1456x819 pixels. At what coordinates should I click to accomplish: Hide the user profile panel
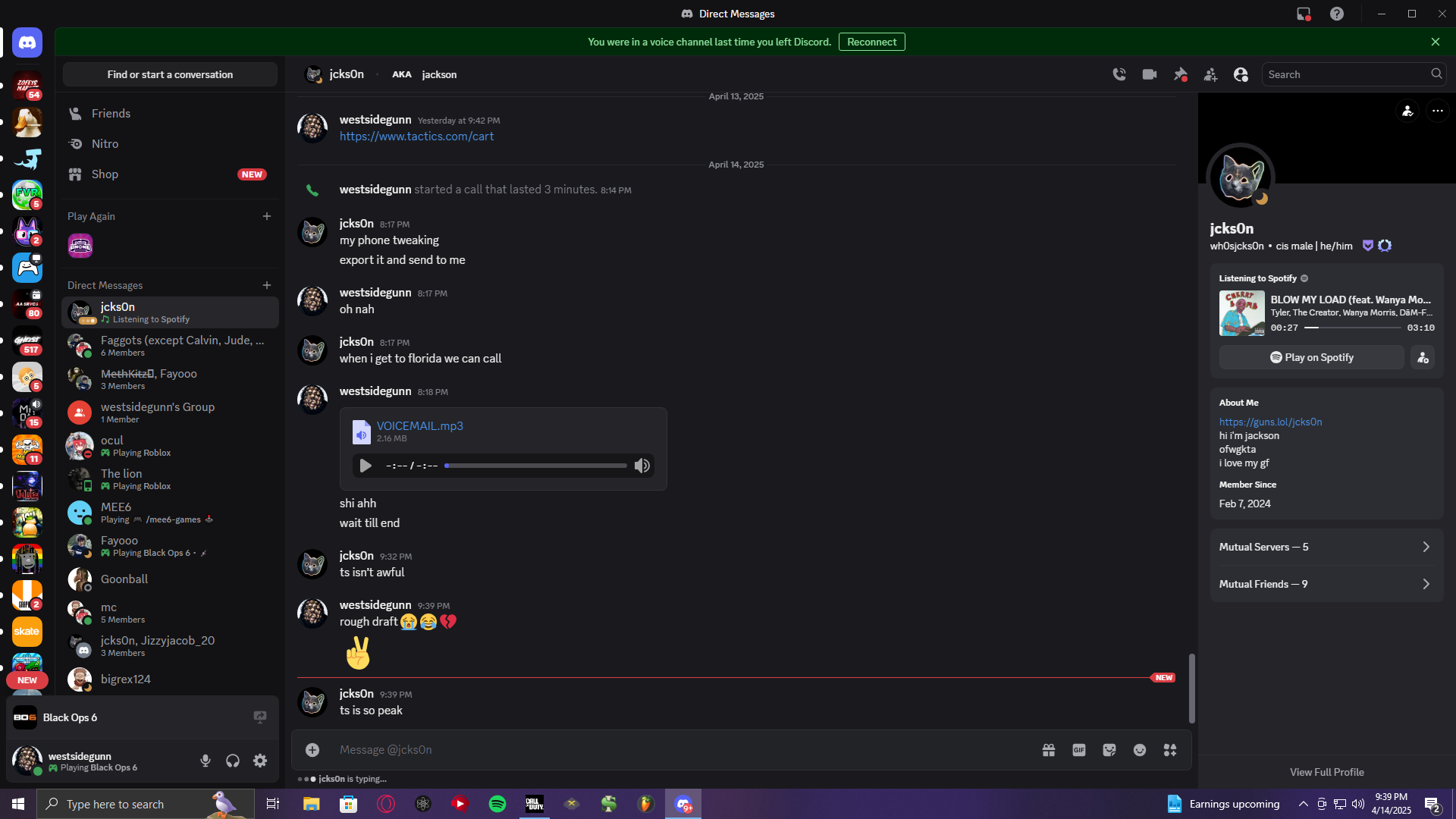(1241, 74)
